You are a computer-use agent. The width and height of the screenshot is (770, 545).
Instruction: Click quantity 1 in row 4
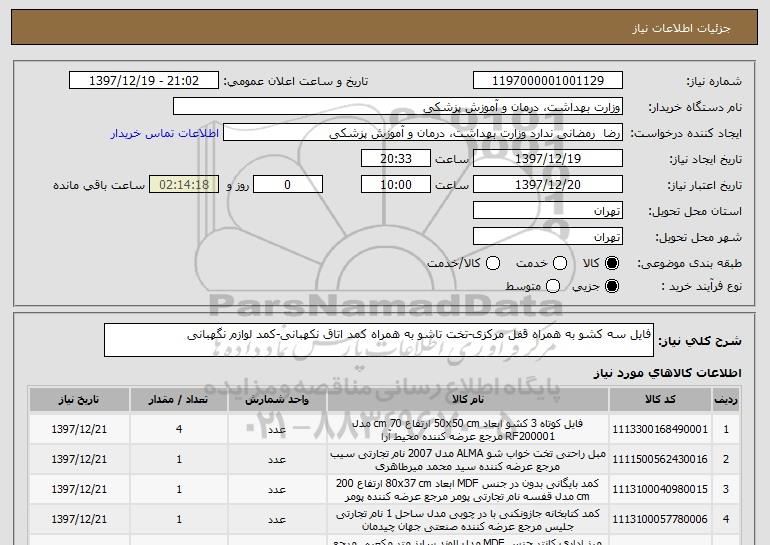[x=179, y=519]
